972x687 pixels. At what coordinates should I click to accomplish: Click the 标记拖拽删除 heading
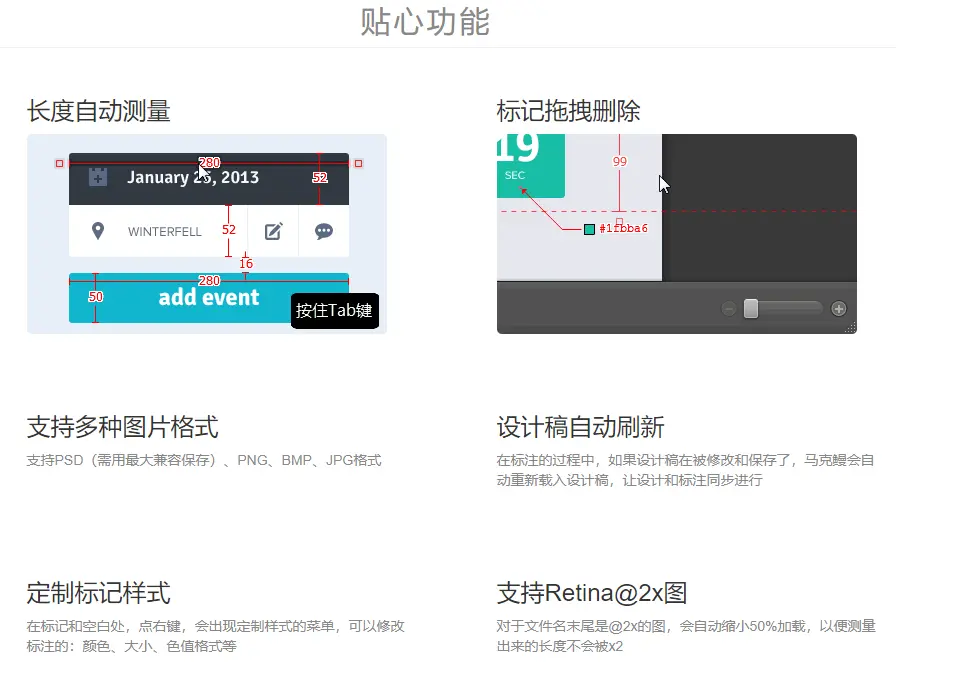tap(568, 111)
